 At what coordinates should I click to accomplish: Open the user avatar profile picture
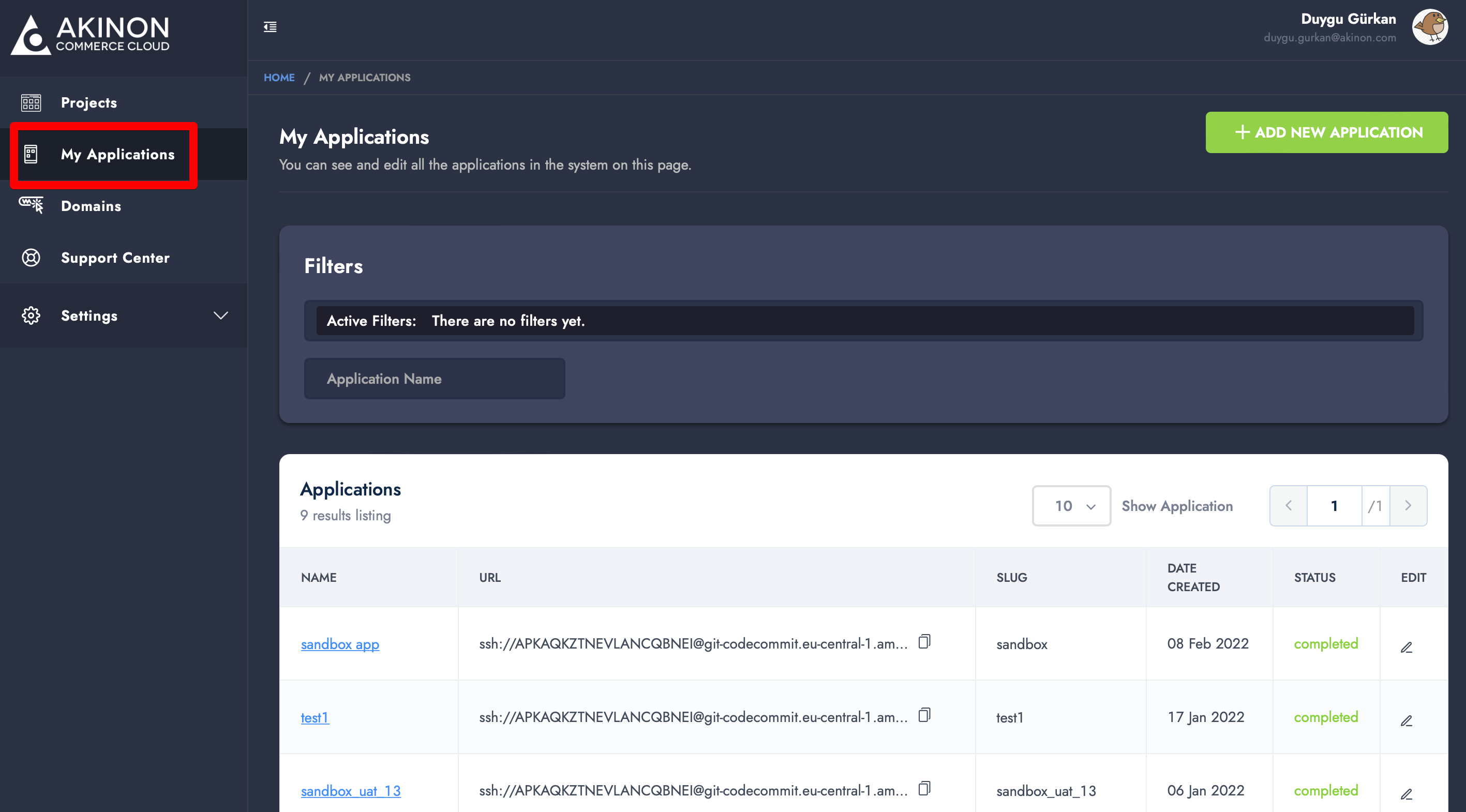click(x=1430, y=27)
